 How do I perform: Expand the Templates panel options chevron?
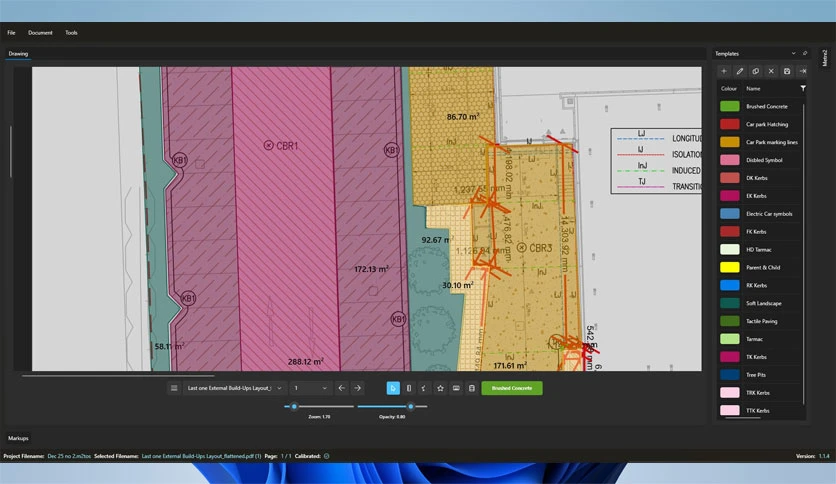pyautogui.click(x=793, y=53)
